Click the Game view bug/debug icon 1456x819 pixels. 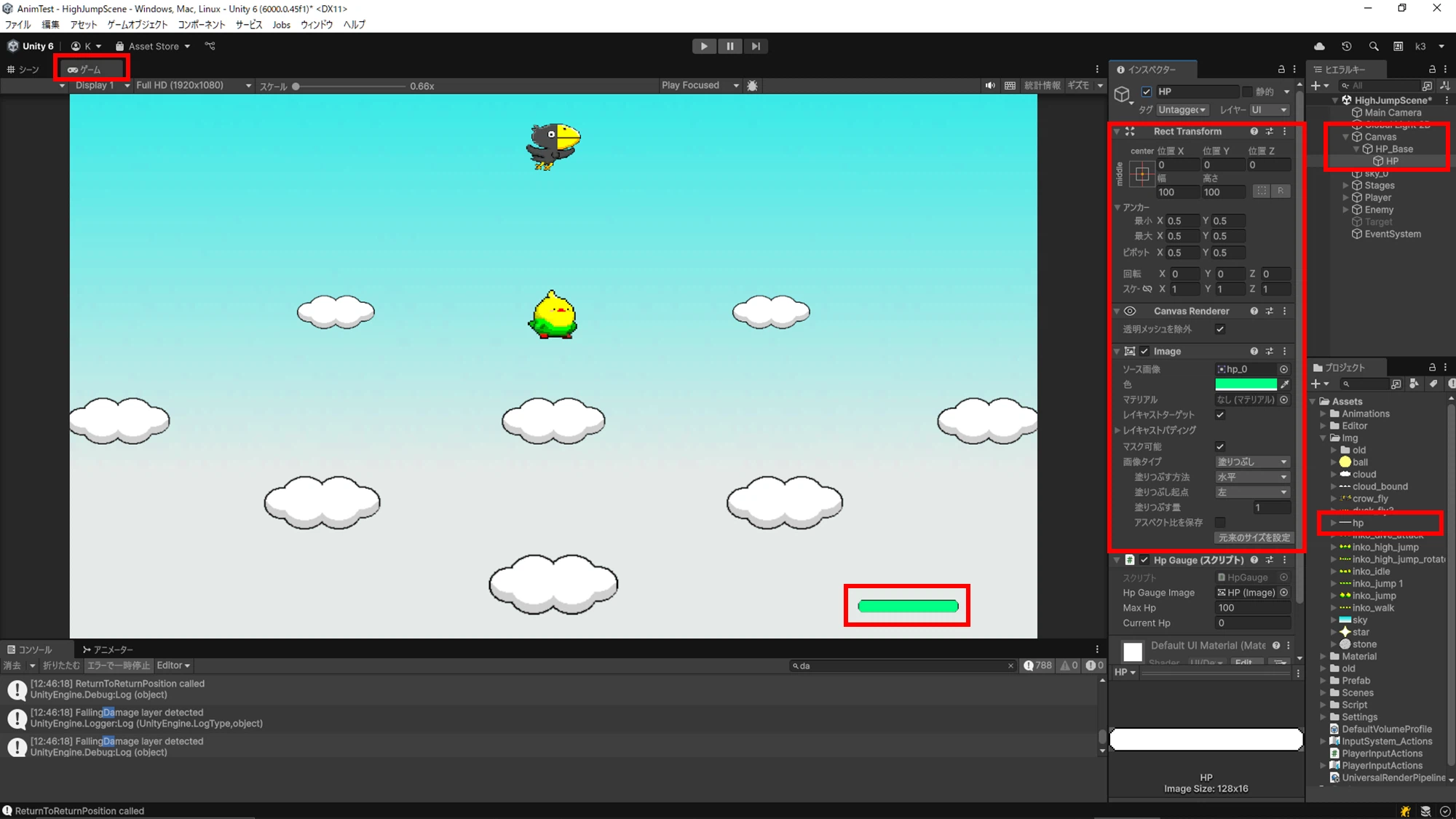(752, 85)
